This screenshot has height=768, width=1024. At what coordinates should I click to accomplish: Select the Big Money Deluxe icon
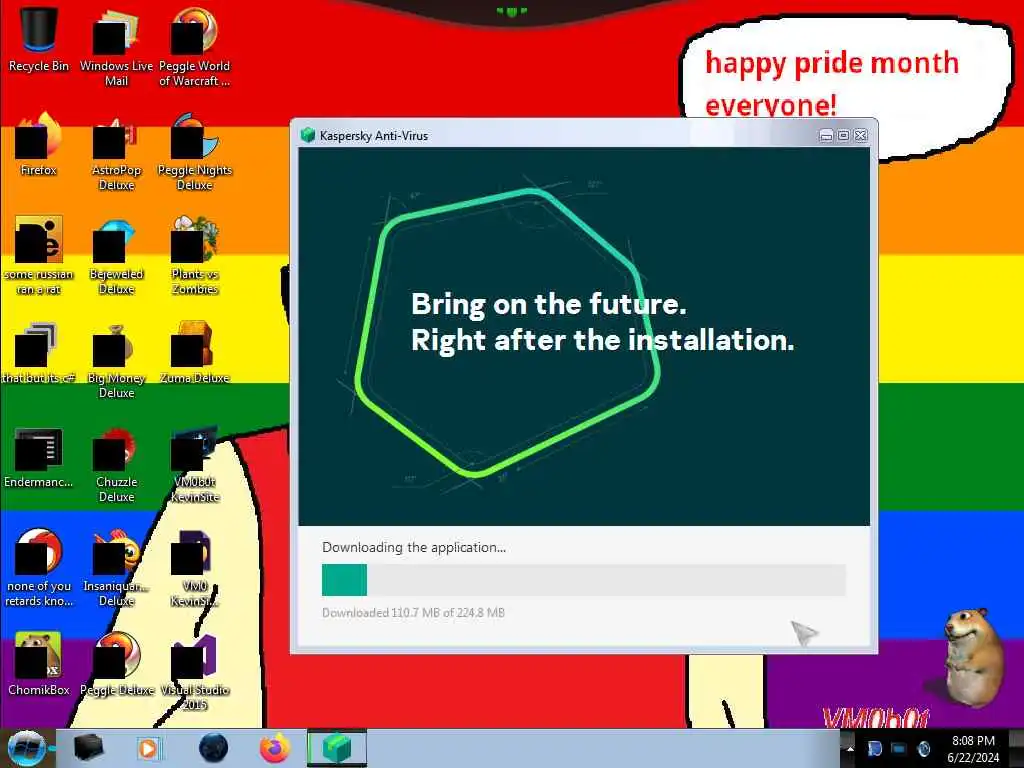tap(116, 360)
